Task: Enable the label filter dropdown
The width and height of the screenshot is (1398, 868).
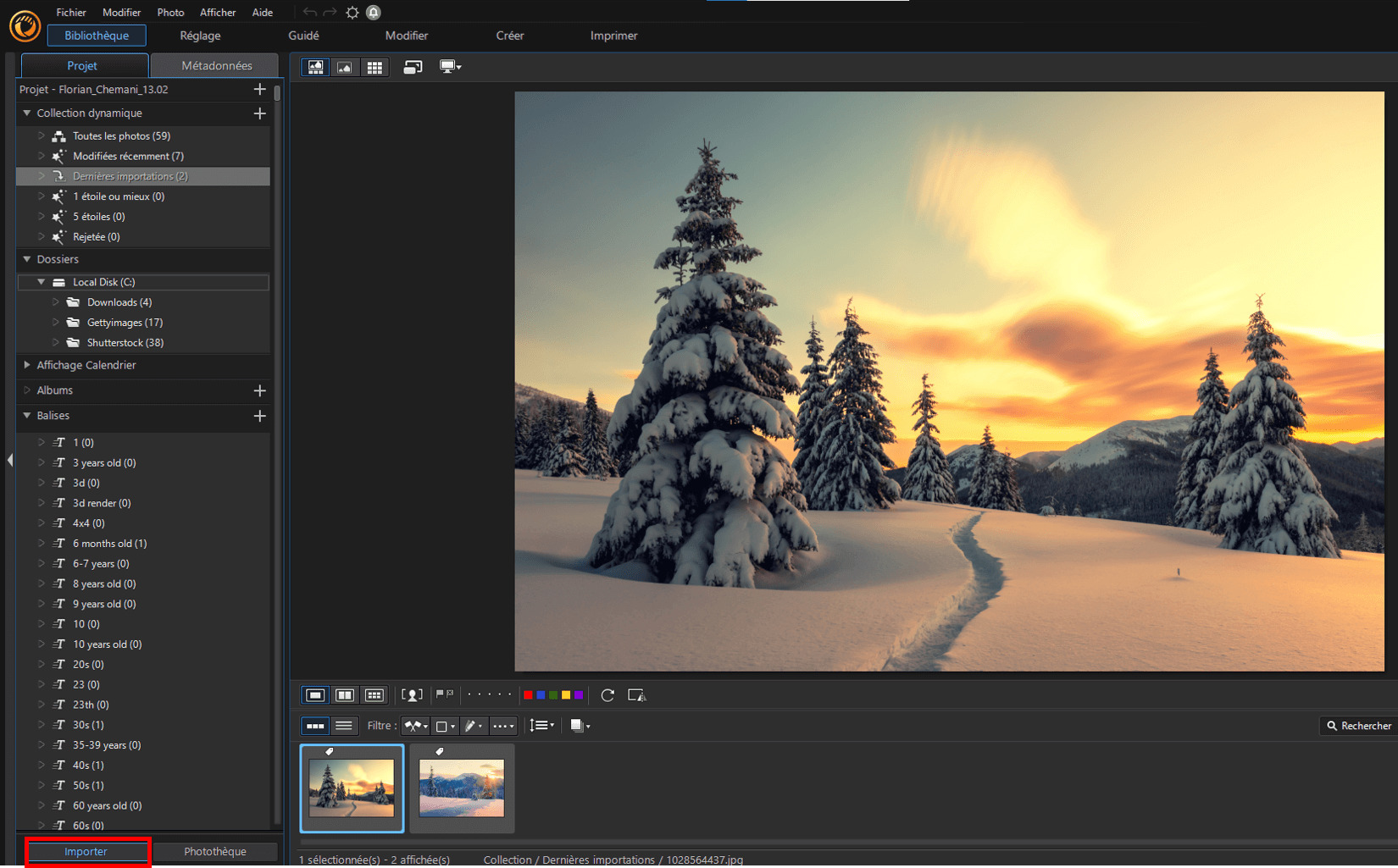Action: point(444,726)
